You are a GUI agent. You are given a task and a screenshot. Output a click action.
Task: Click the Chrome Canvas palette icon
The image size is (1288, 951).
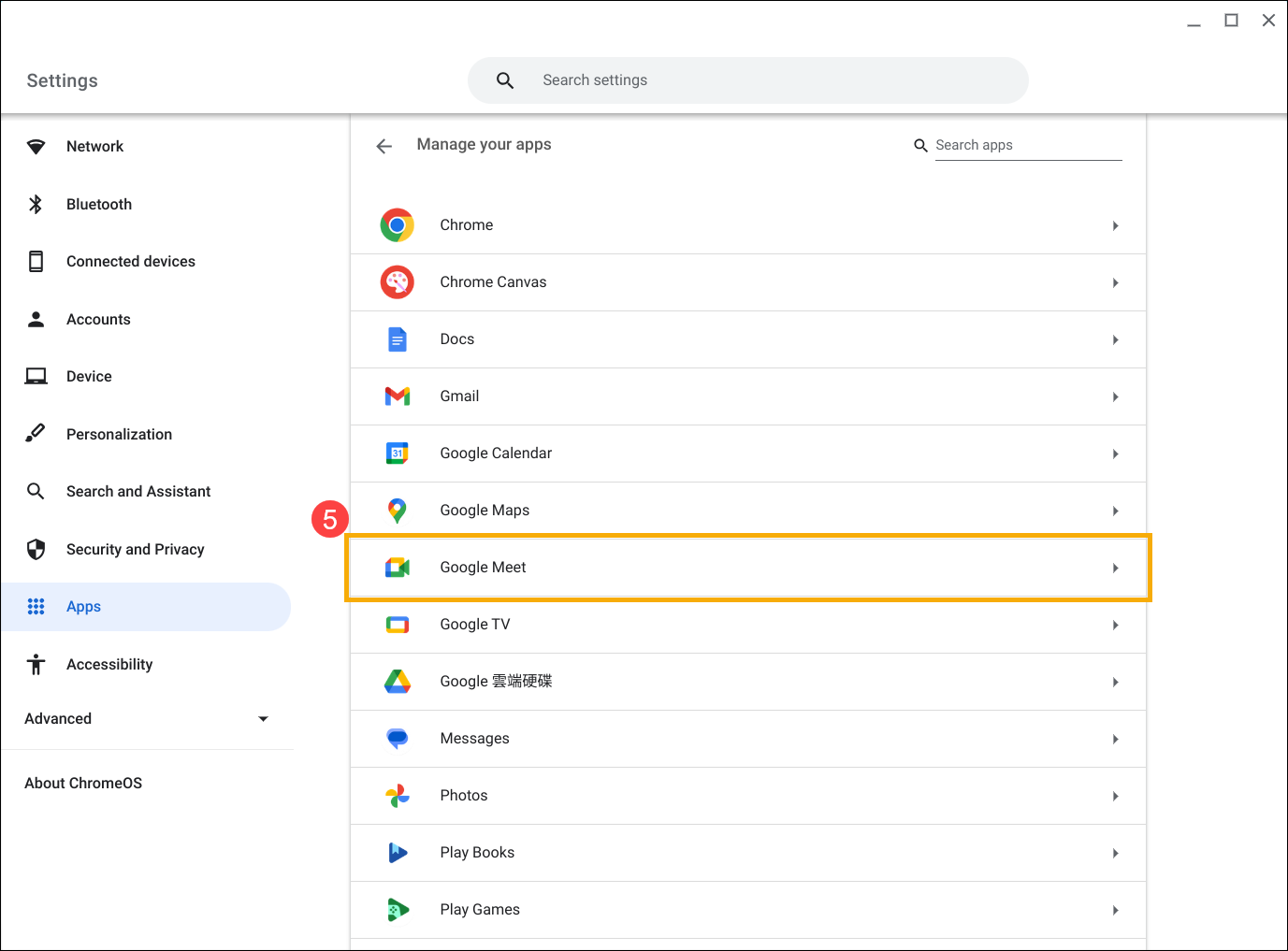(398, 282)
